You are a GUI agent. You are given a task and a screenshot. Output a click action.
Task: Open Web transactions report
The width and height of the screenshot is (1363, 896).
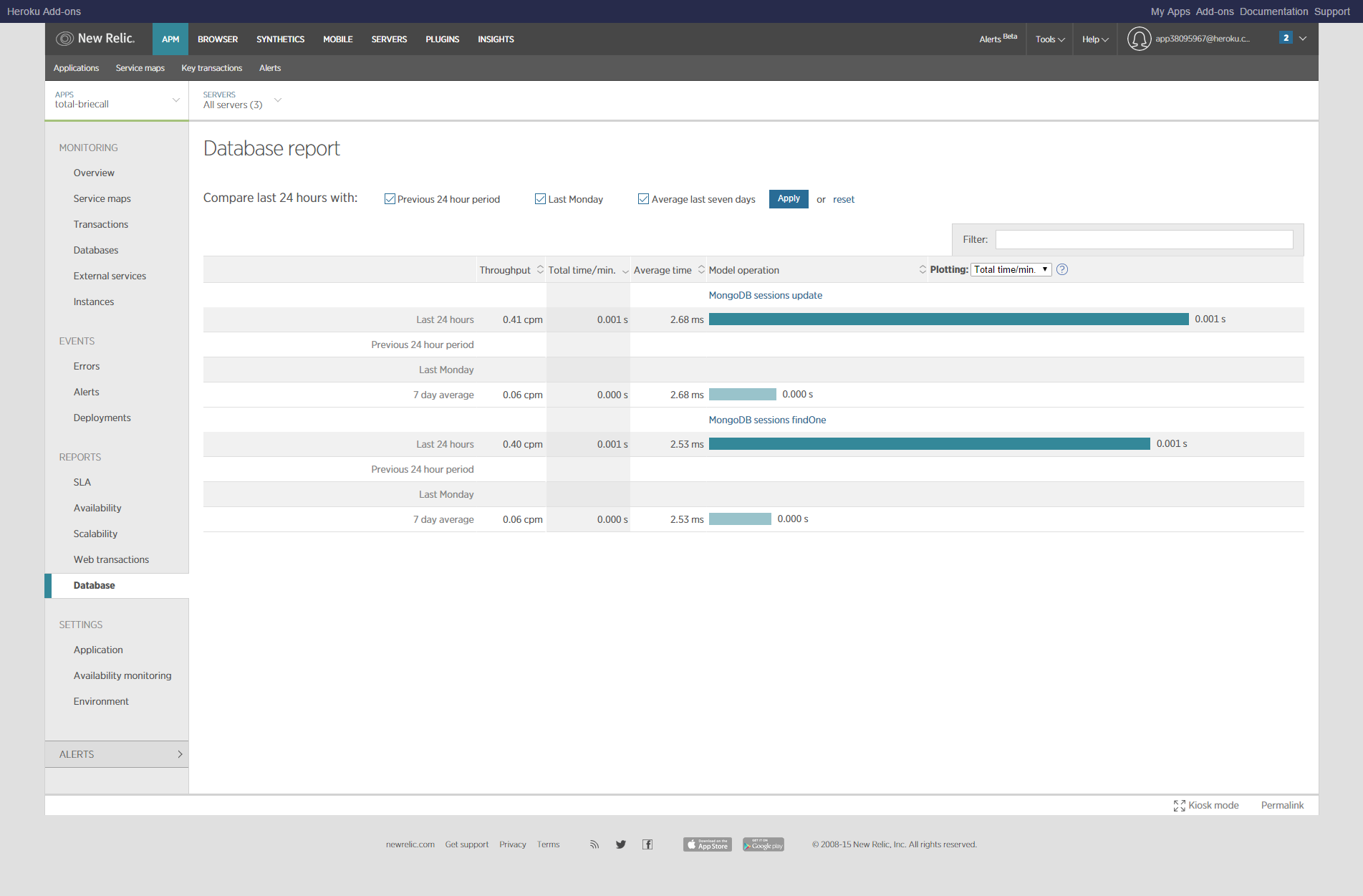[x=111, y=559]
